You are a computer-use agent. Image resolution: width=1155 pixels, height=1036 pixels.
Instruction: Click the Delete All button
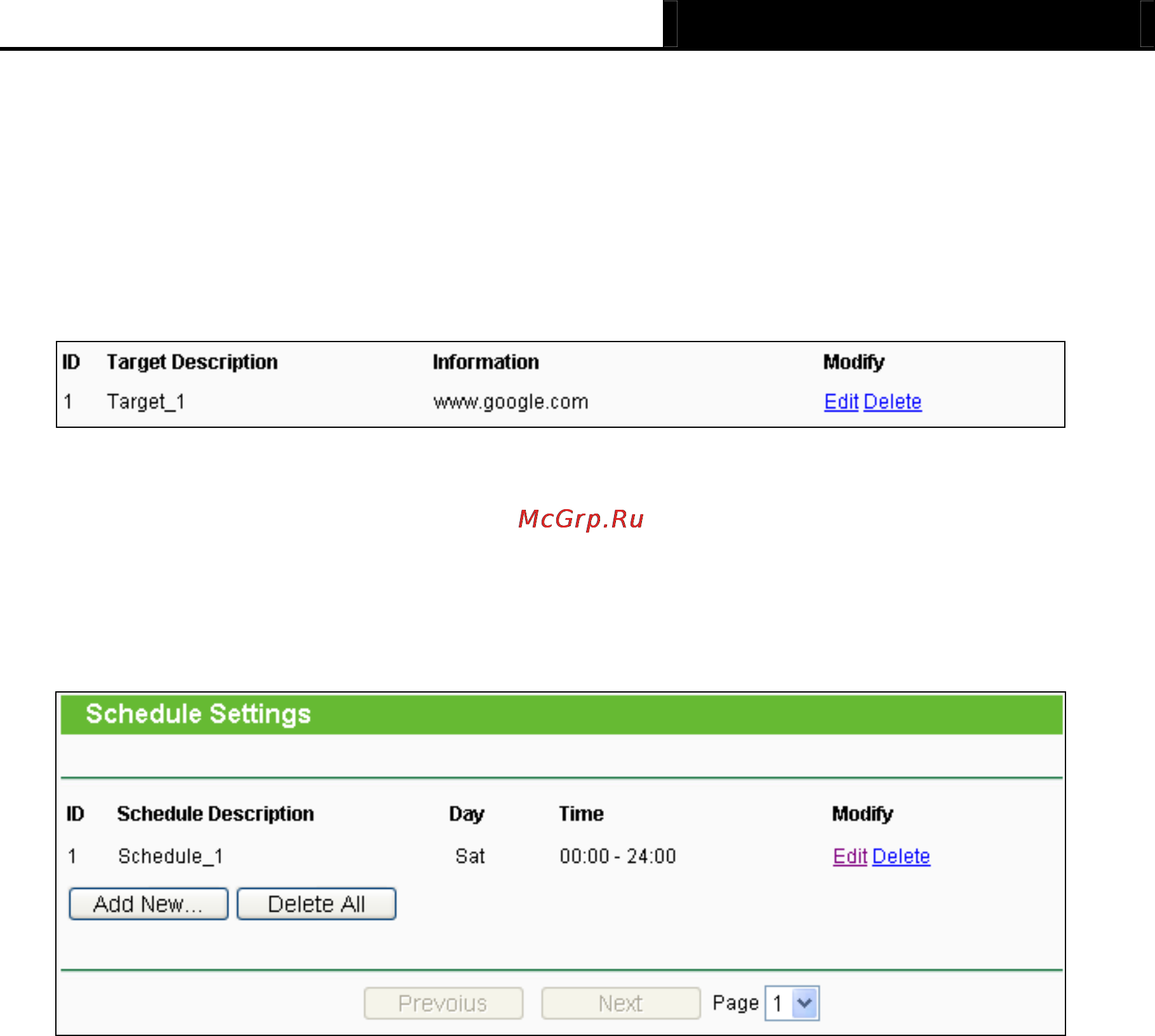pyautogui.click(x=316, y=904)
